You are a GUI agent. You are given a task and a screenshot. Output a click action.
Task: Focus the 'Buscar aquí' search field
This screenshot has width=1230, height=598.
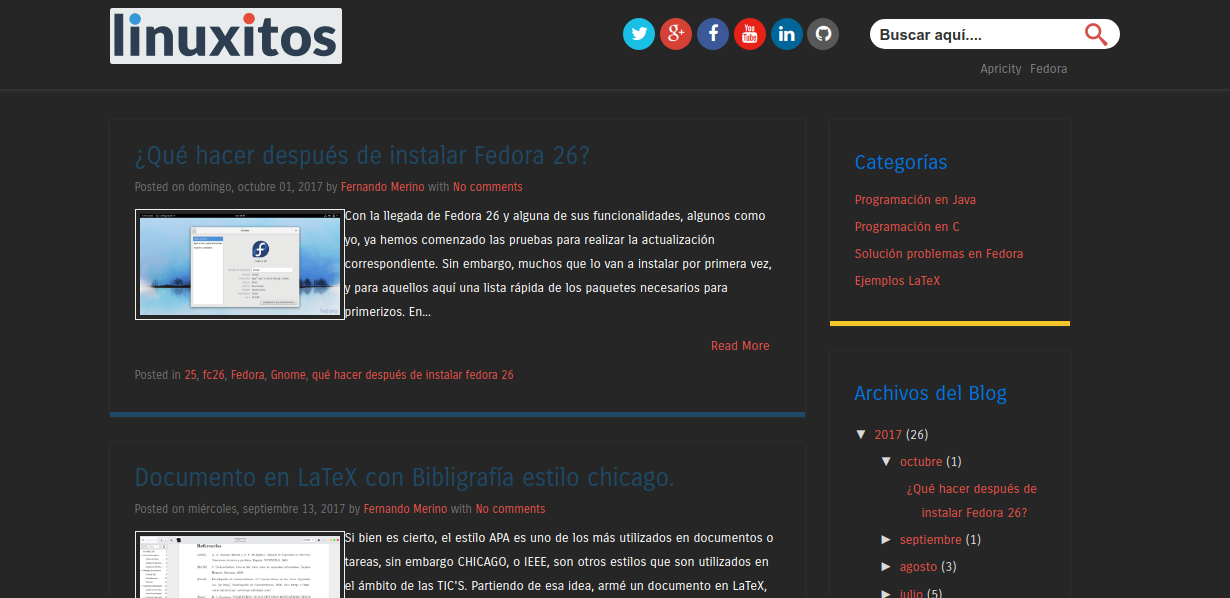pyautogui.click(x=975, y=35)
